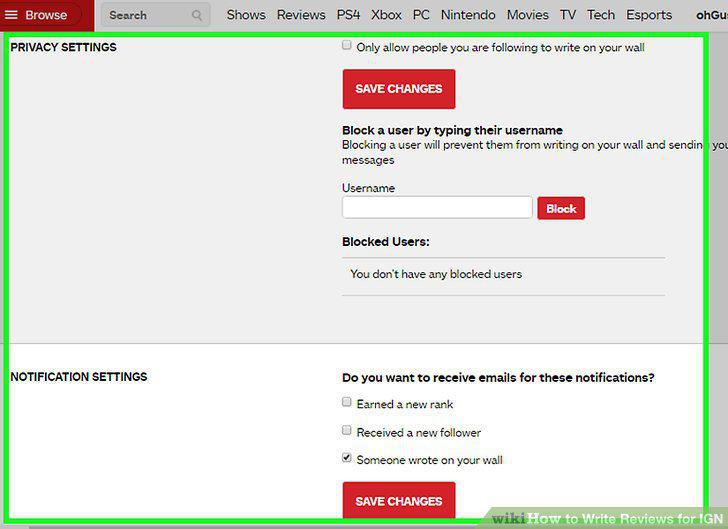Open the TV section

[x=568, y=15]
